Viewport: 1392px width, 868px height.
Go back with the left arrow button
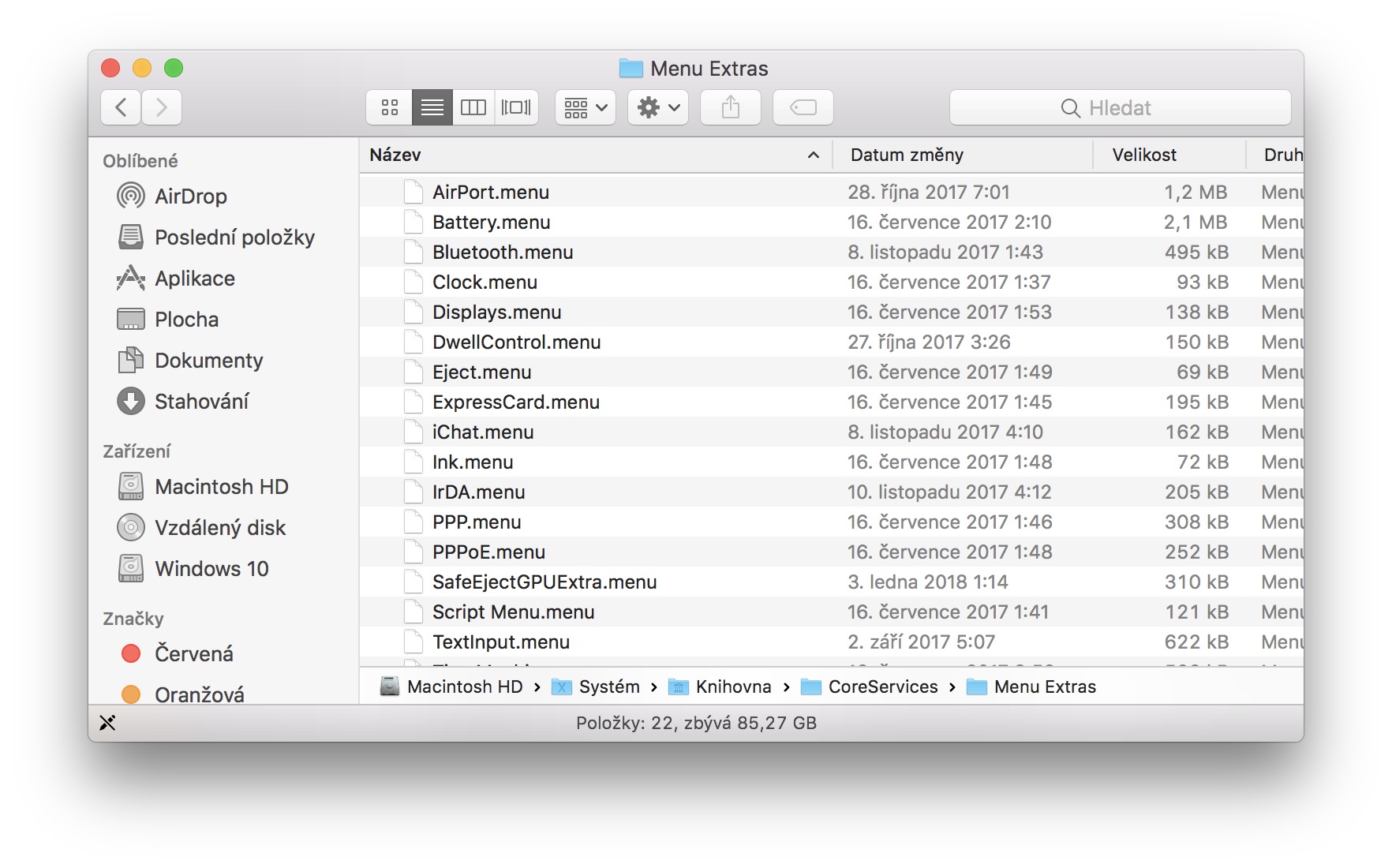tap(121, 107)
